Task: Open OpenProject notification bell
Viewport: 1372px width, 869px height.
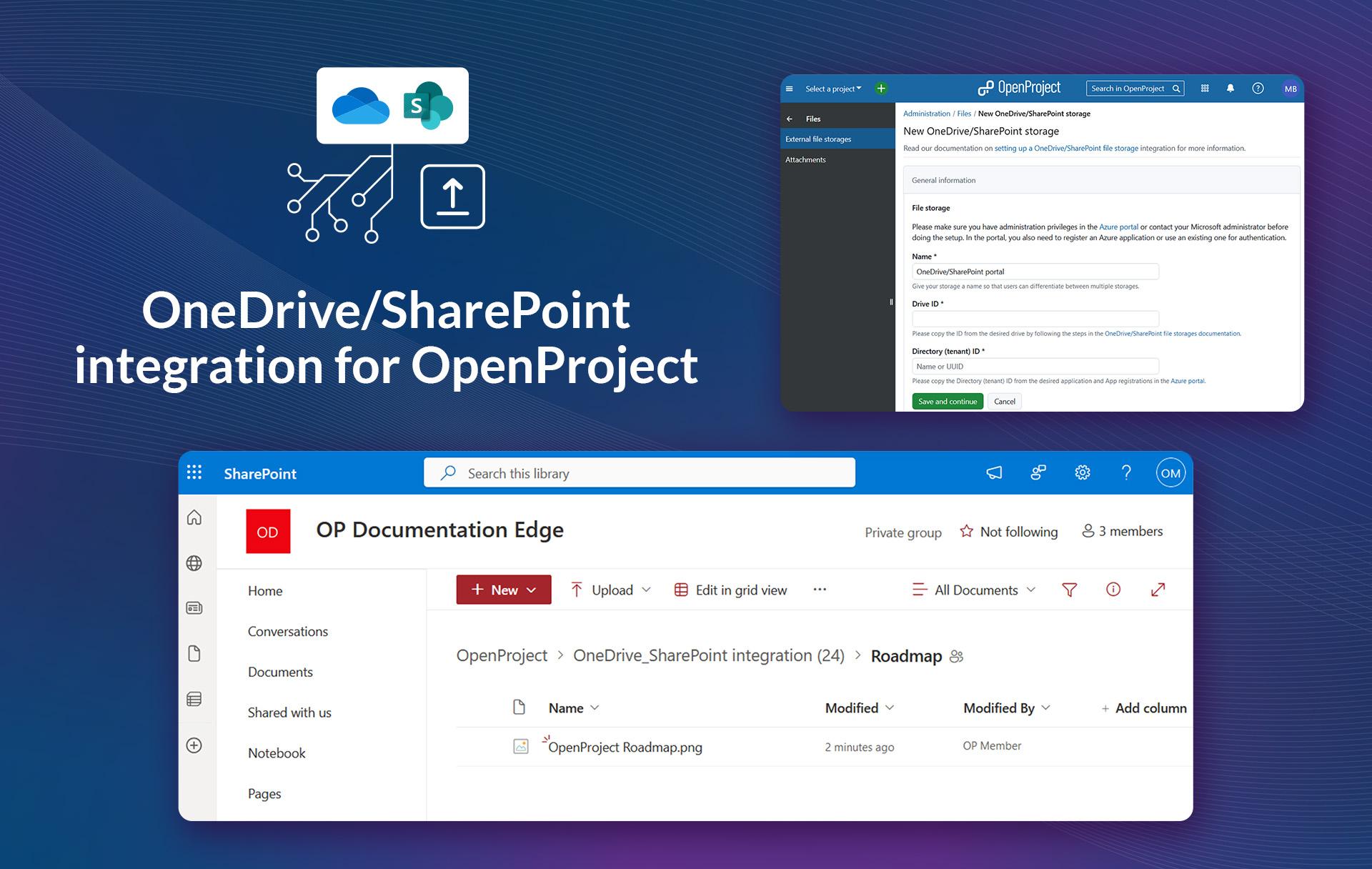Action: [1231, 89]
